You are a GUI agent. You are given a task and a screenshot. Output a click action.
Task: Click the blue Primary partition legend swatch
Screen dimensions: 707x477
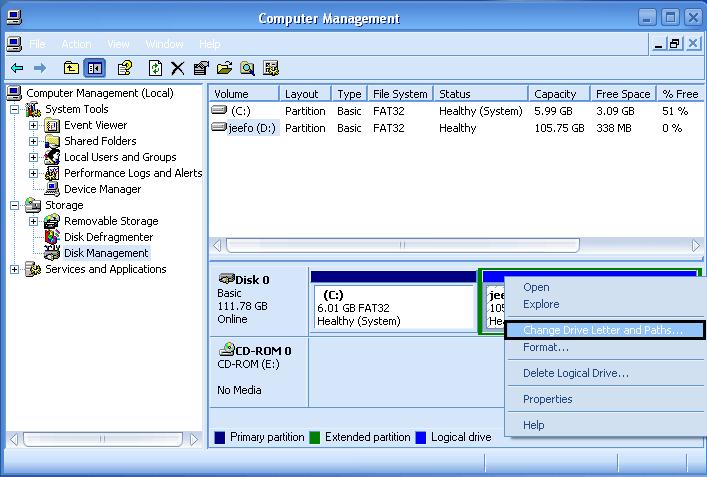tap(220, 437)
